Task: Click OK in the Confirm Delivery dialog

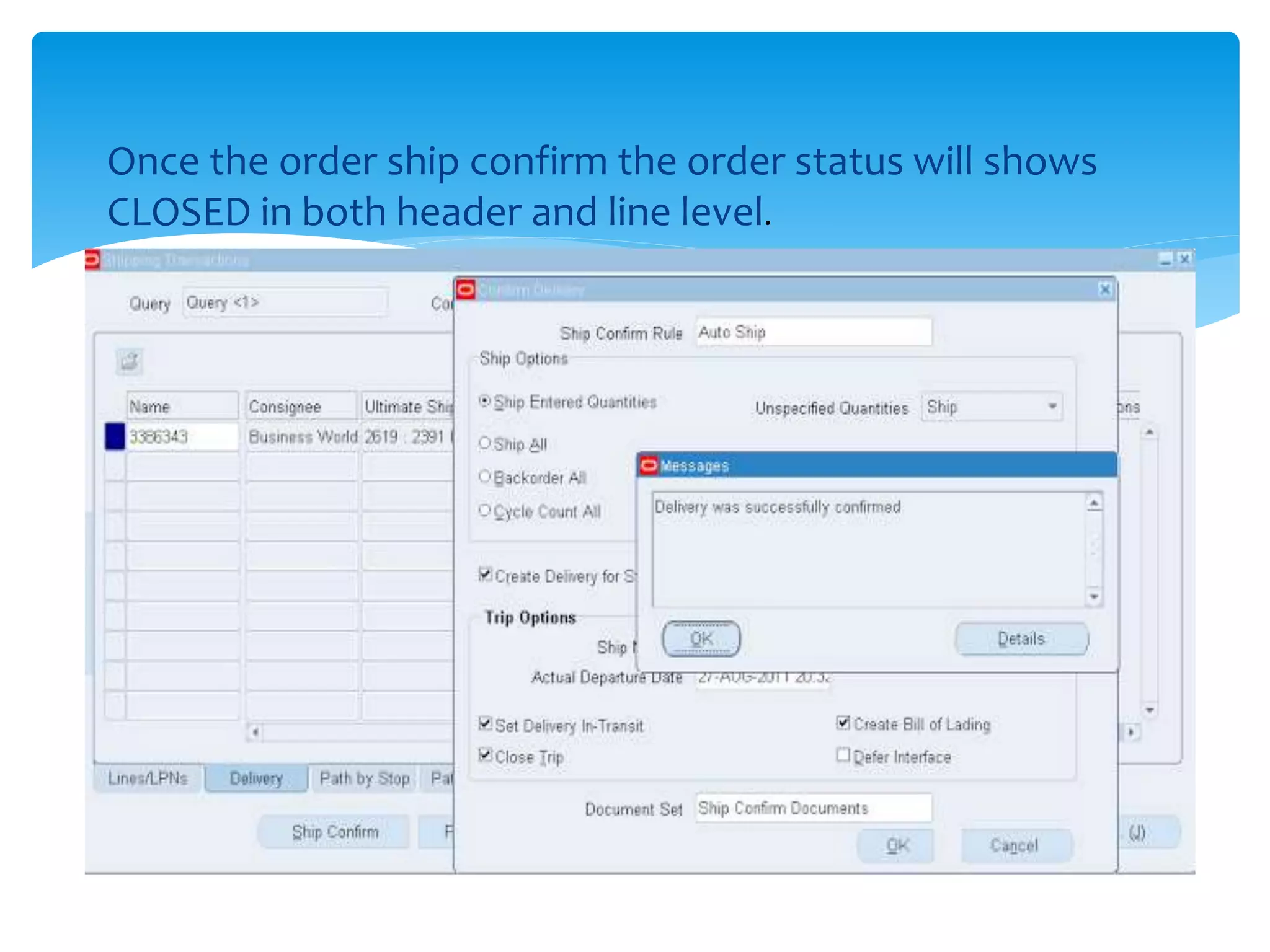Action: (896, 846)
